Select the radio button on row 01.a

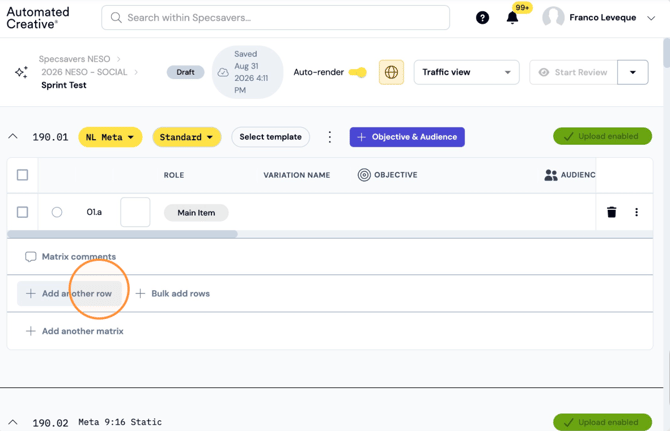pos(57,212)
